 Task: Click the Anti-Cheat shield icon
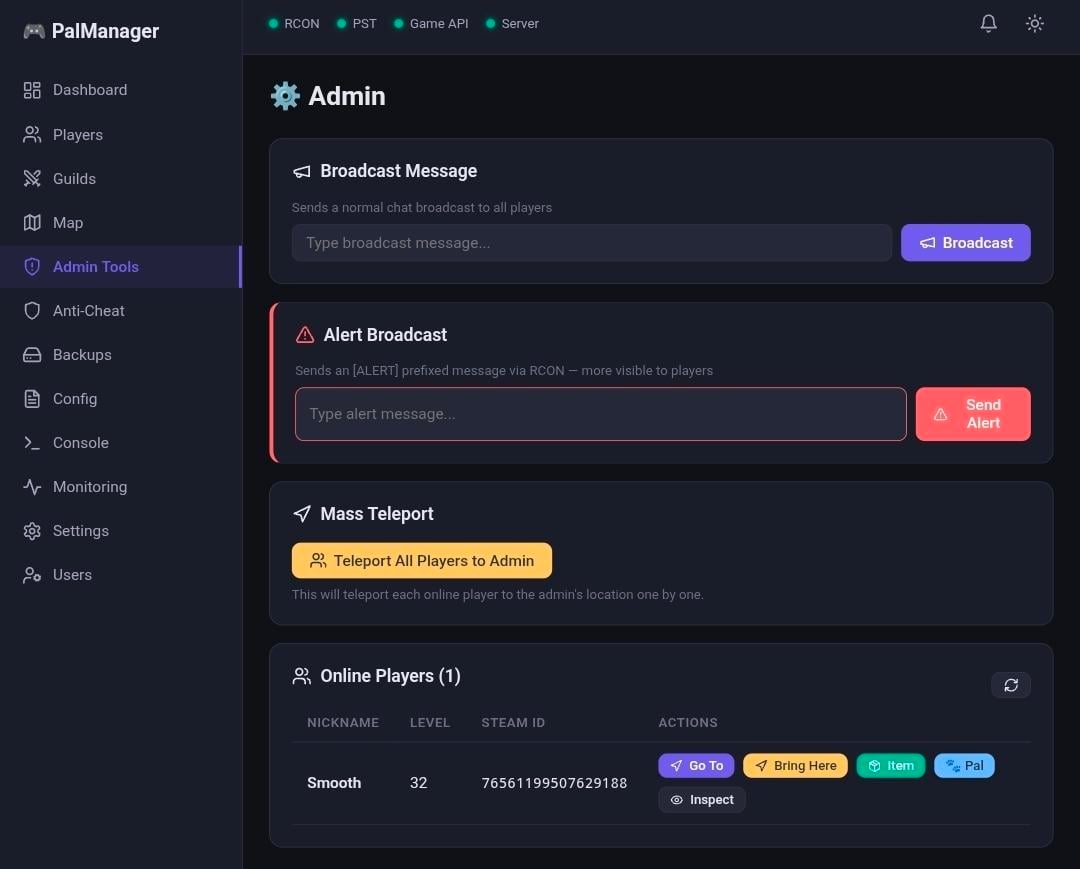click(32, 311)
